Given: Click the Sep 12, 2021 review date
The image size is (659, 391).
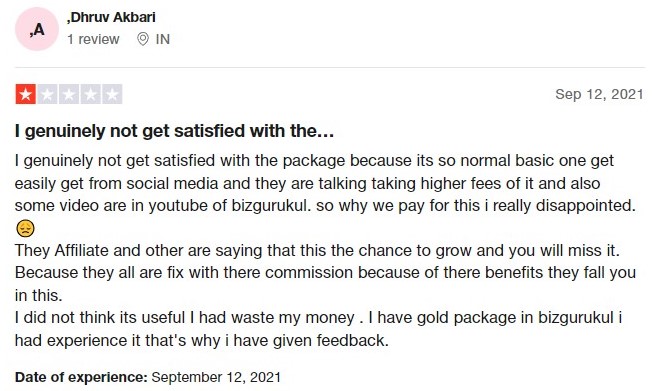Looking at the screenshot, I should point(599,94).
